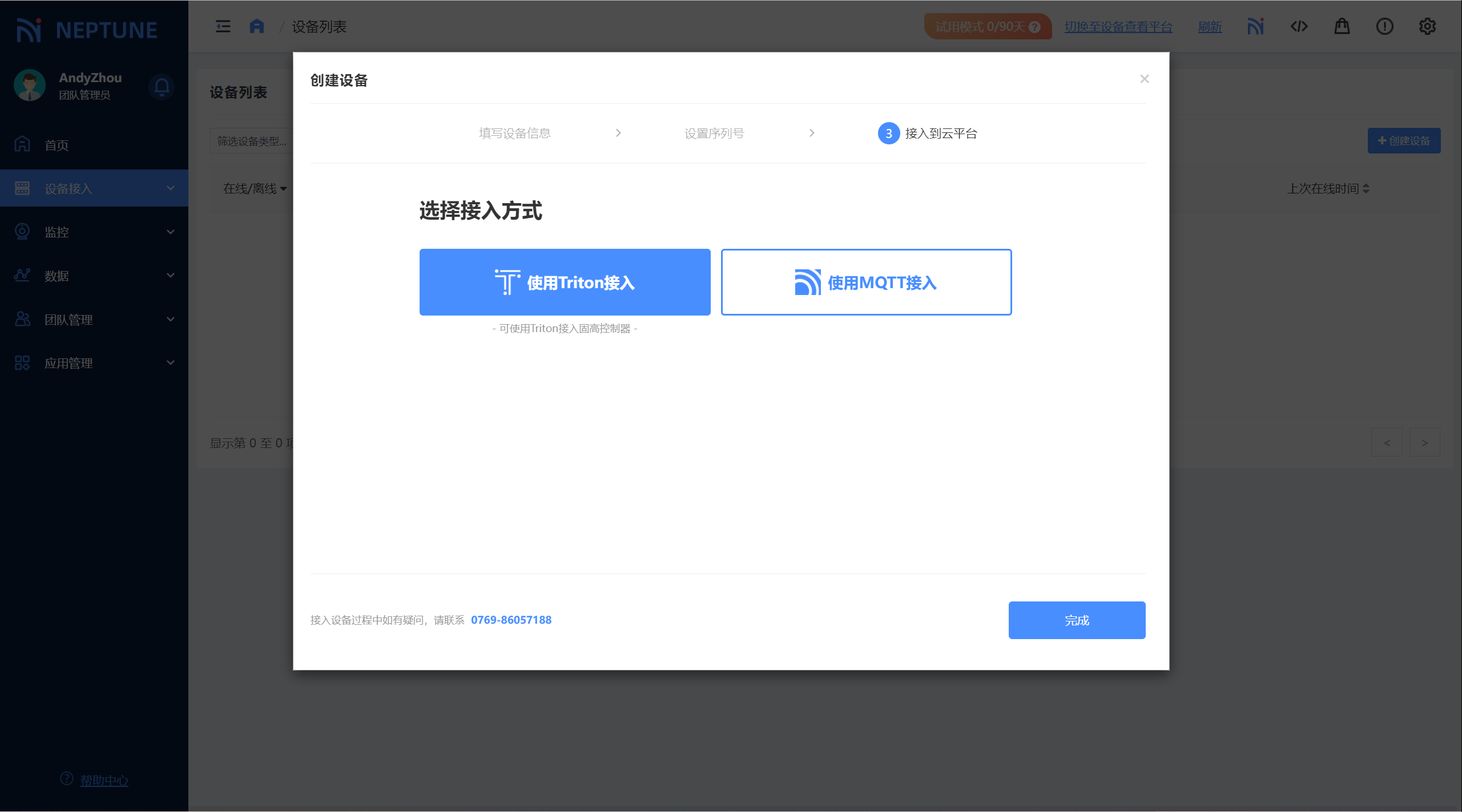Click the 试用模式 0/90天 badge
The image size is (1462, 812).
987,27
